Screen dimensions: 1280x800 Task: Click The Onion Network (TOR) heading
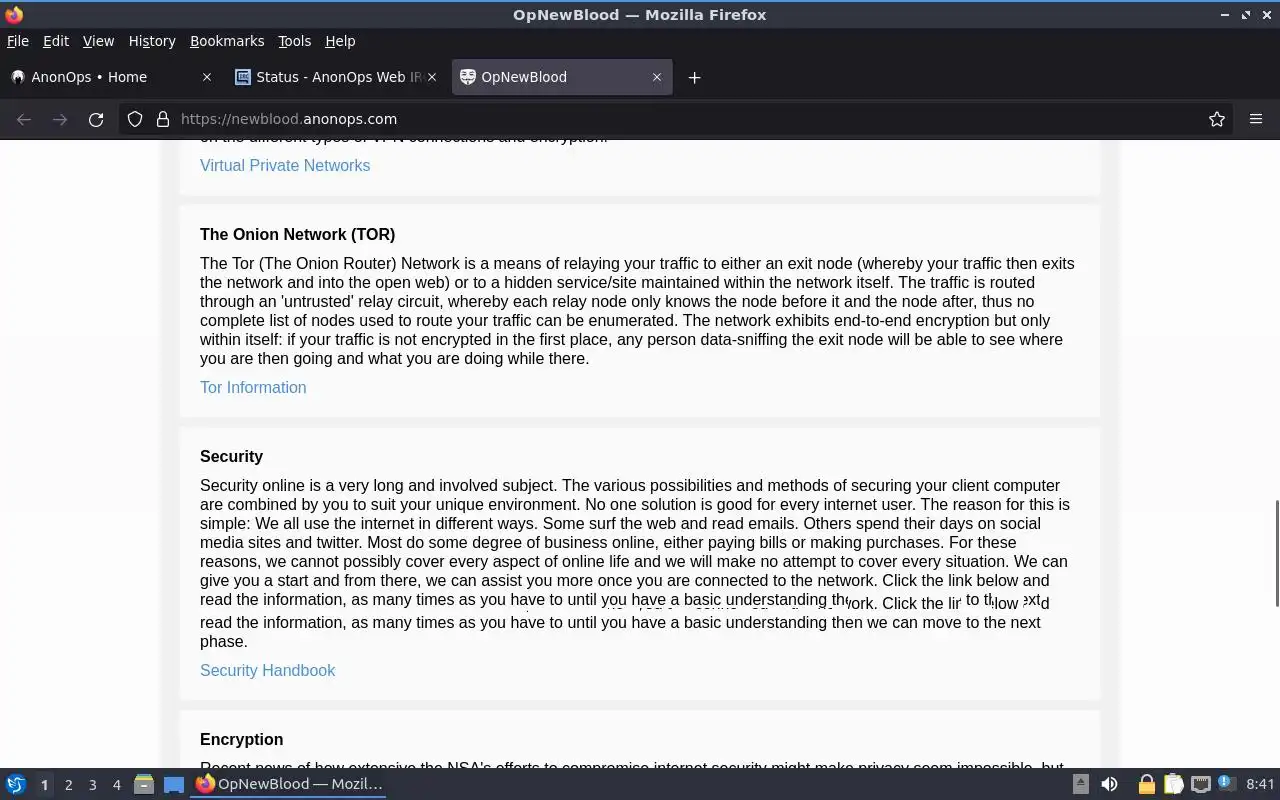pyautogui.click(x=297, y=234)
